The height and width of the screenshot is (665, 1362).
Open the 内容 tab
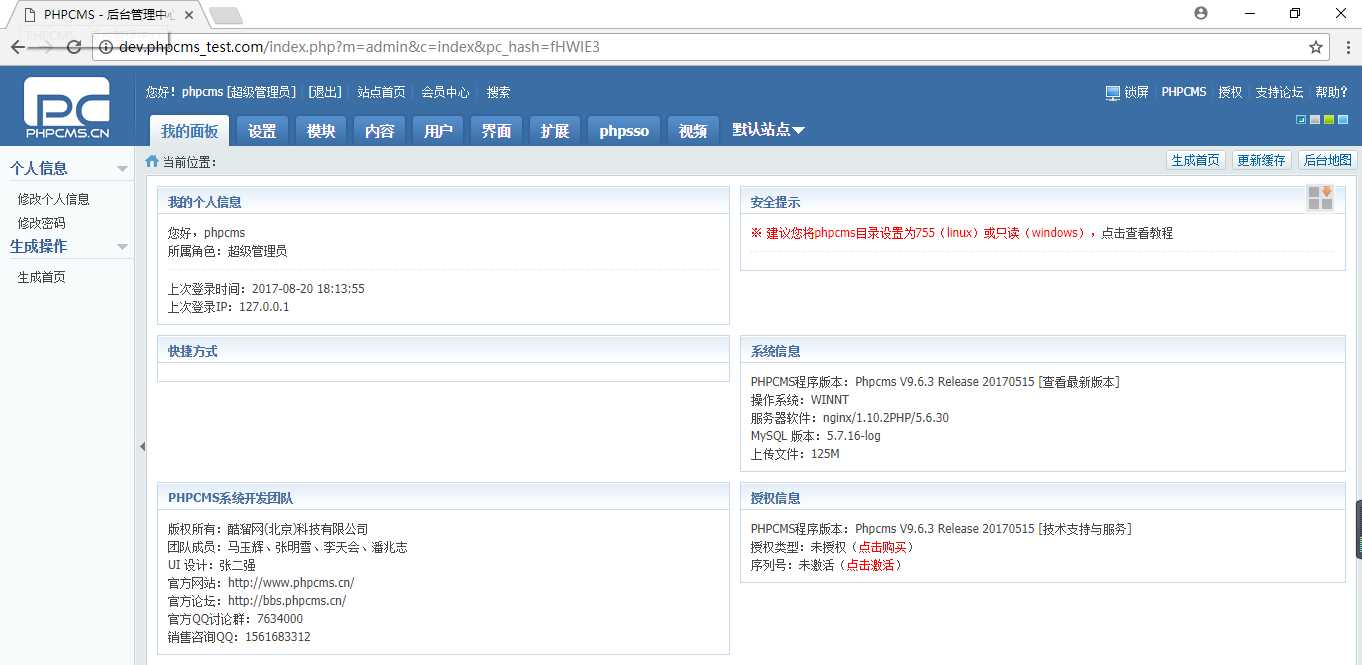379,131
